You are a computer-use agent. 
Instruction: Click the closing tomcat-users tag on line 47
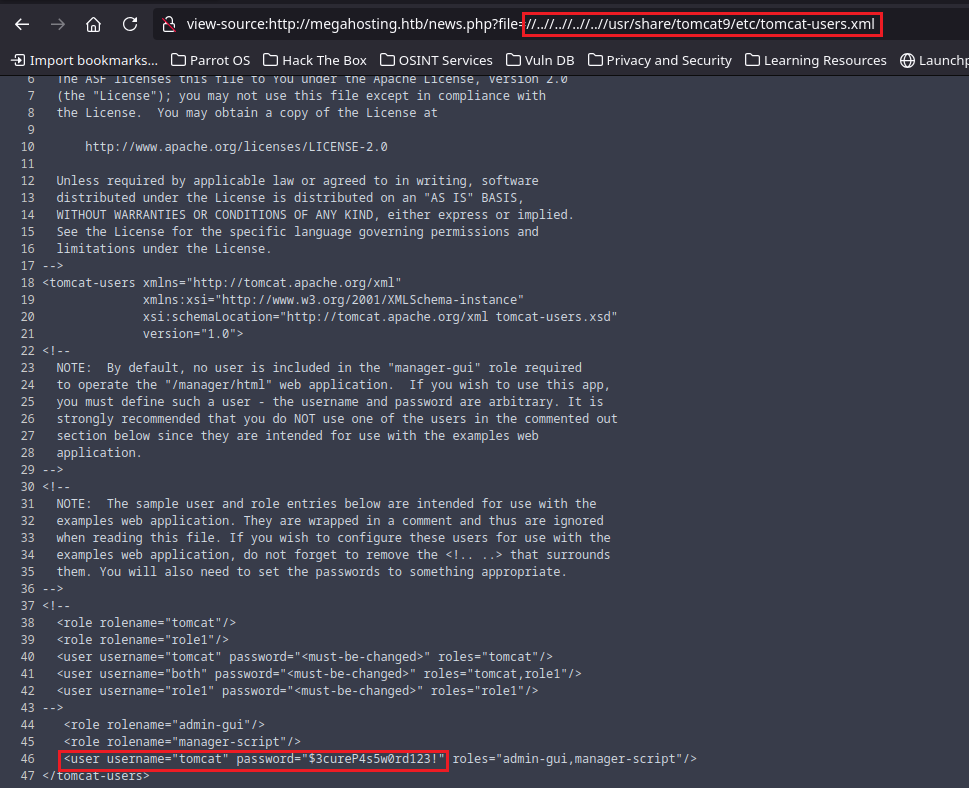pyautogui.click(x=95, y=776)
